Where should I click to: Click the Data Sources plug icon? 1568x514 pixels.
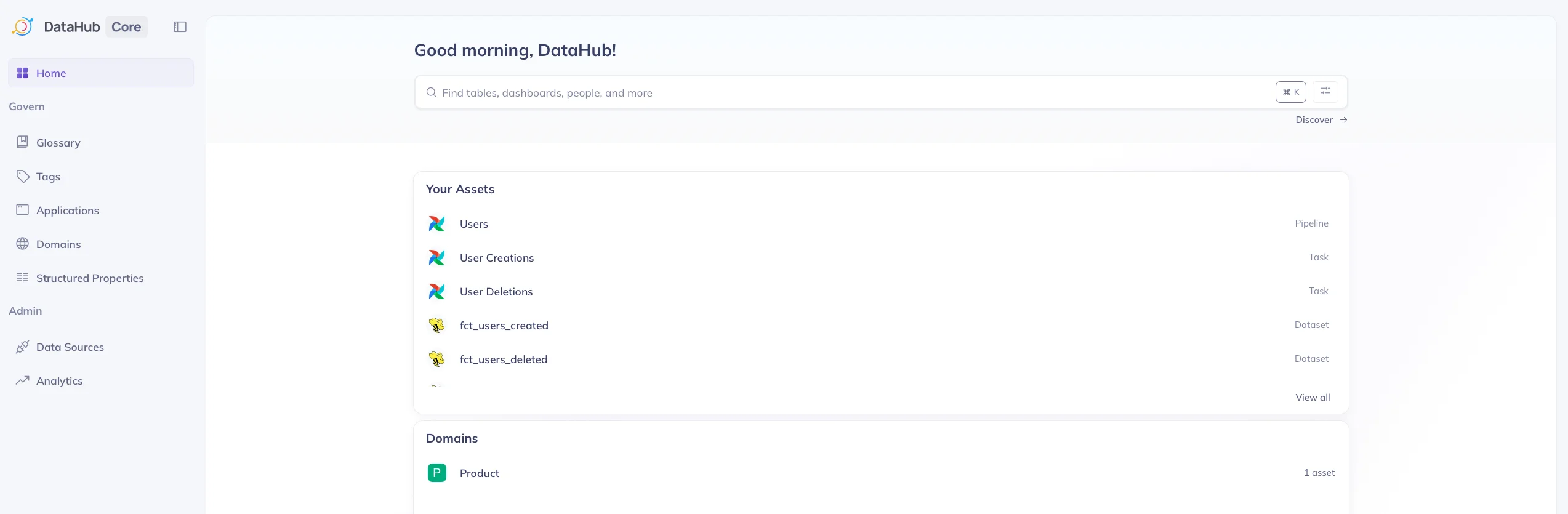point(23,347)
